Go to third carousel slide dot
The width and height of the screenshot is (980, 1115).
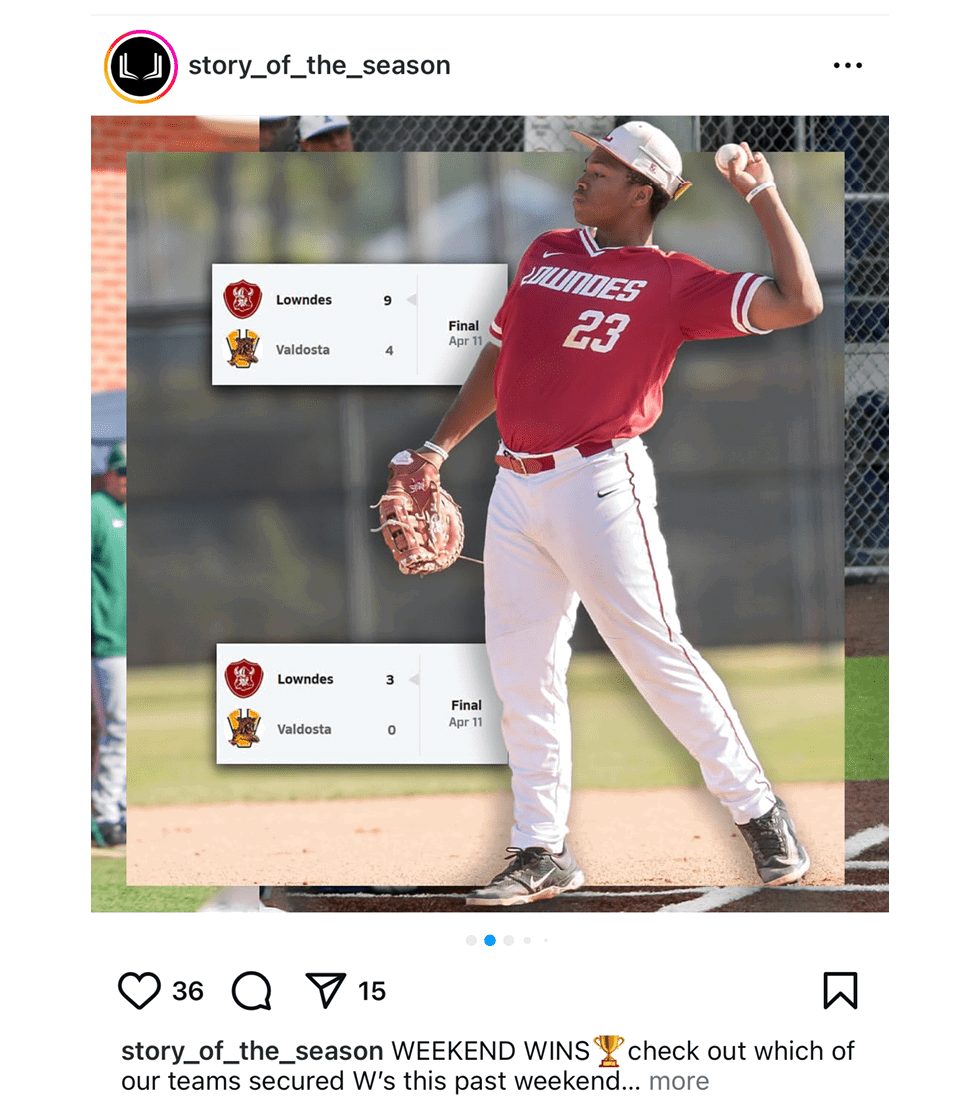(508, 940)
